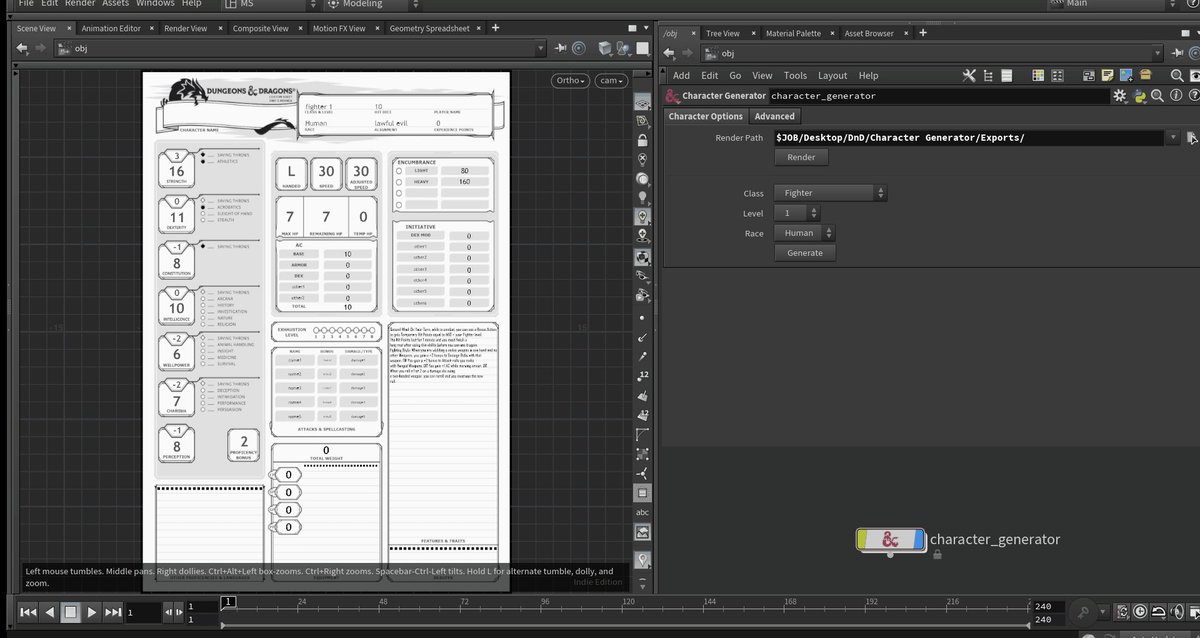The width and height of the screenshot is (1200, 638).
Task: Click the timeline at frame 120
Action: 628,607
